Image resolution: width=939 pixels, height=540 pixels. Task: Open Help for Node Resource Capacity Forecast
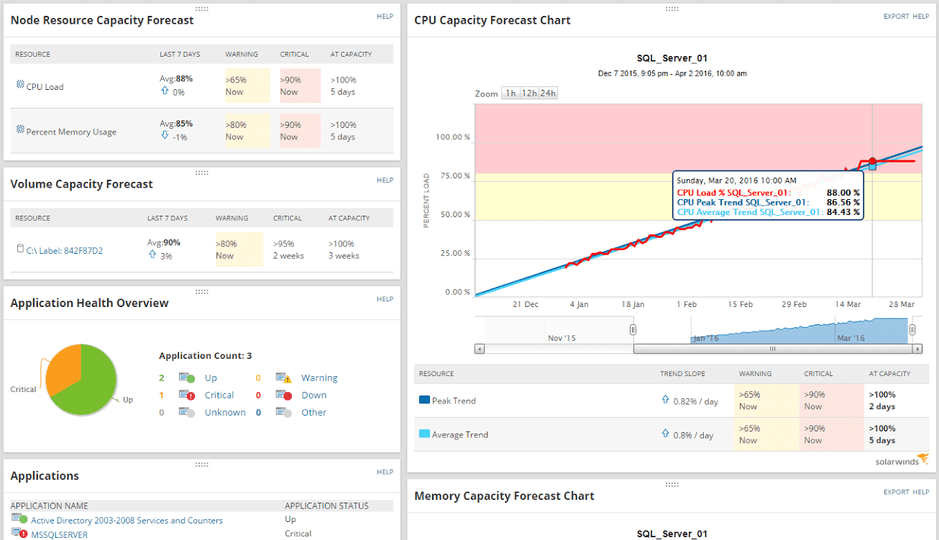(x=384, y=17)
